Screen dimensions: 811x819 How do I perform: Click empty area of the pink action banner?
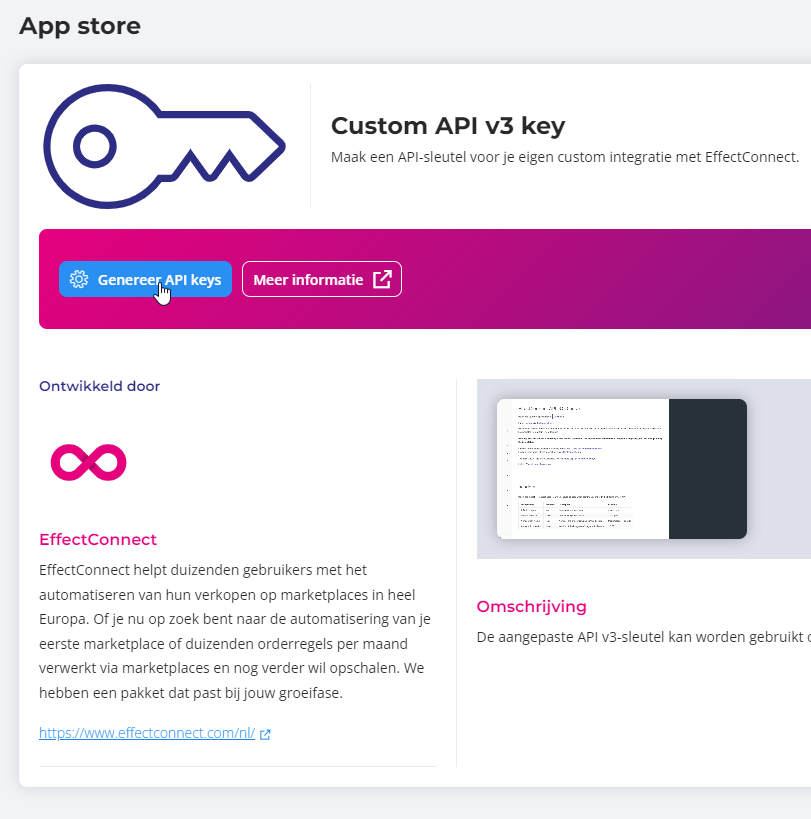(601, 279)
